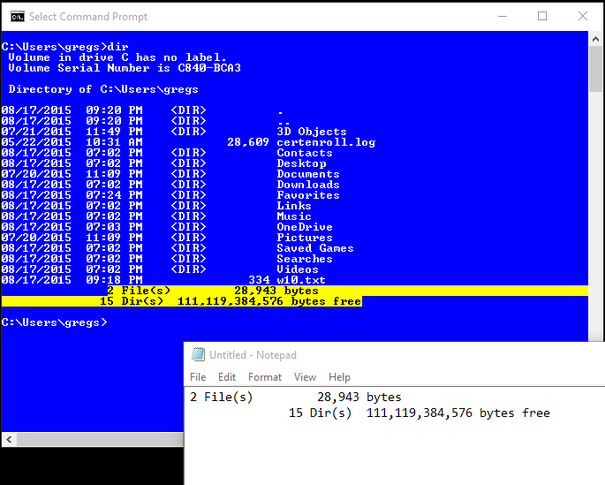The height and width of the screenshot is (485, 605).
Task: Click the '09:18 PM' time of w10.txt
Action: point(114,280)
